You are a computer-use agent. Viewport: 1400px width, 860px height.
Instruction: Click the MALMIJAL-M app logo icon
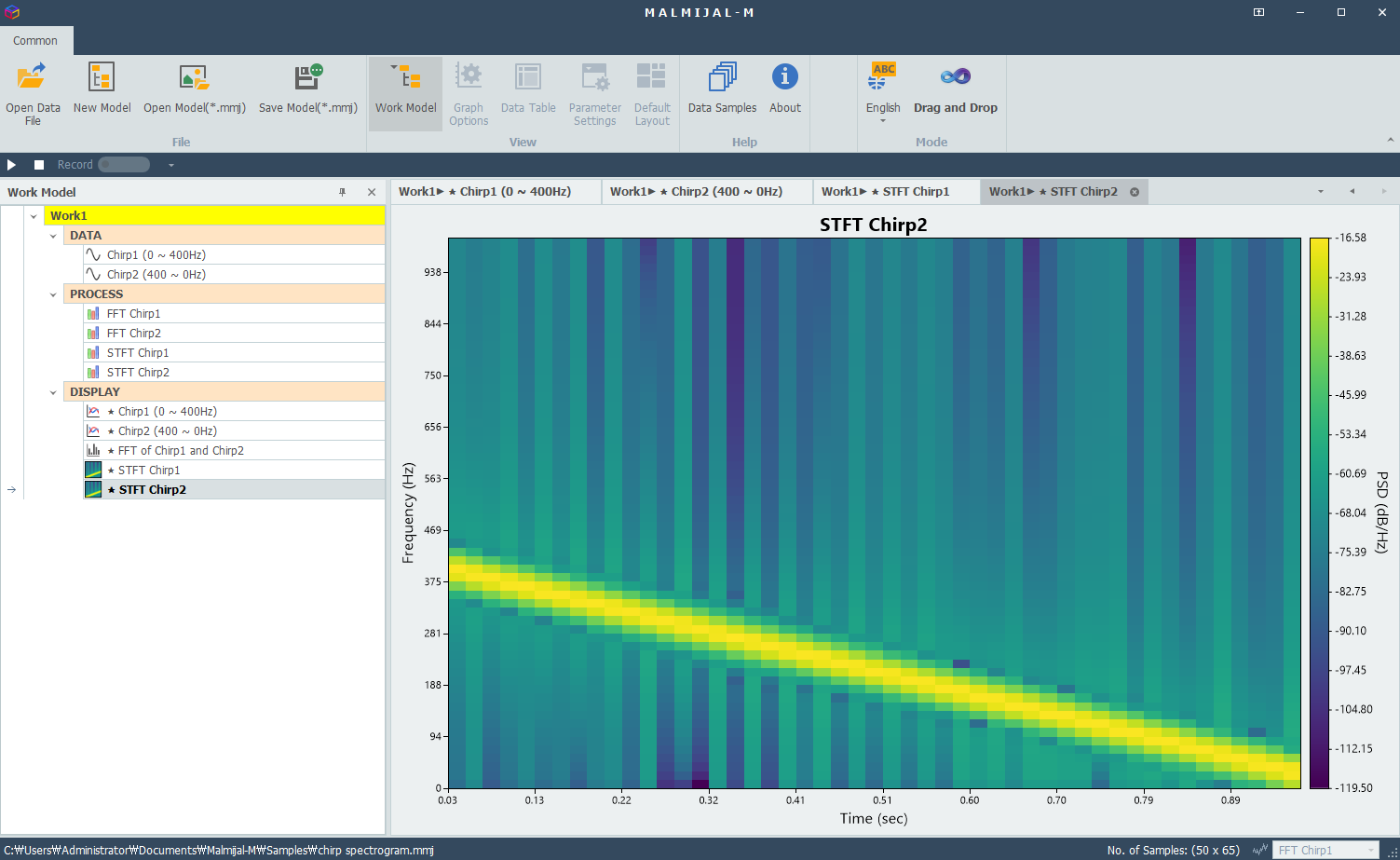[12, 12]
